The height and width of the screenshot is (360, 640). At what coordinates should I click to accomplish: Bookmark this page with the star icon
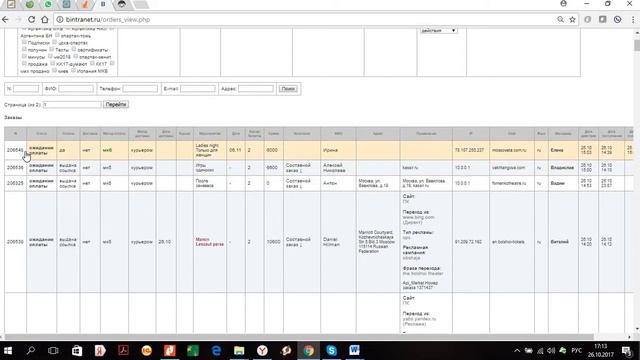572,19
